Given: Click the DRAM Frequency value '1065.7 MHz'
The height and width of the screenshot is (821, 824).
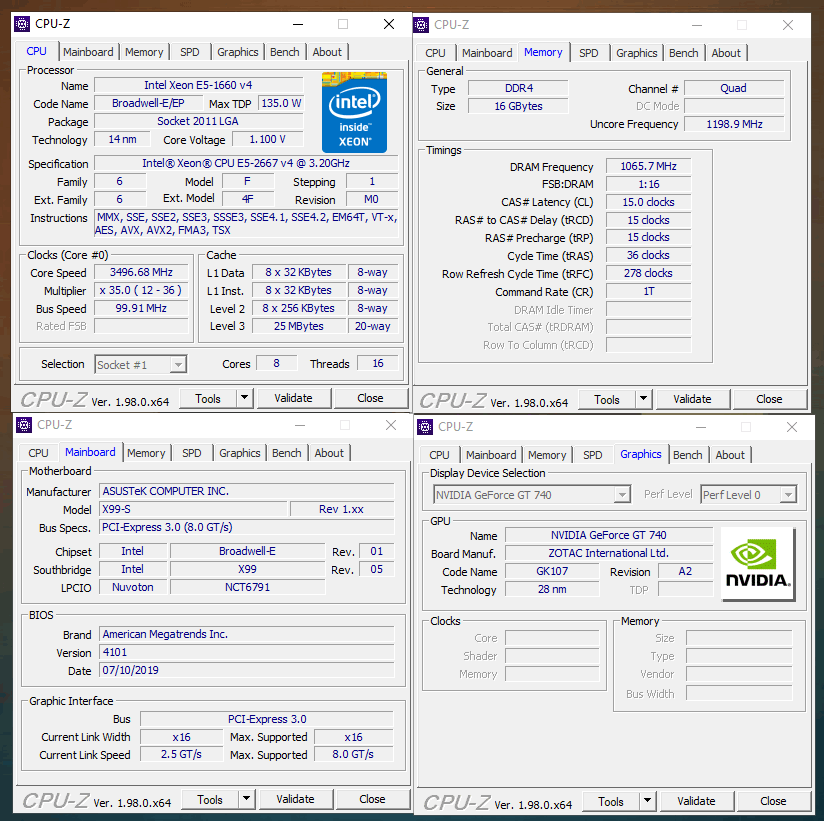Looking at the screenshot, I should click(x=648, y=166).
